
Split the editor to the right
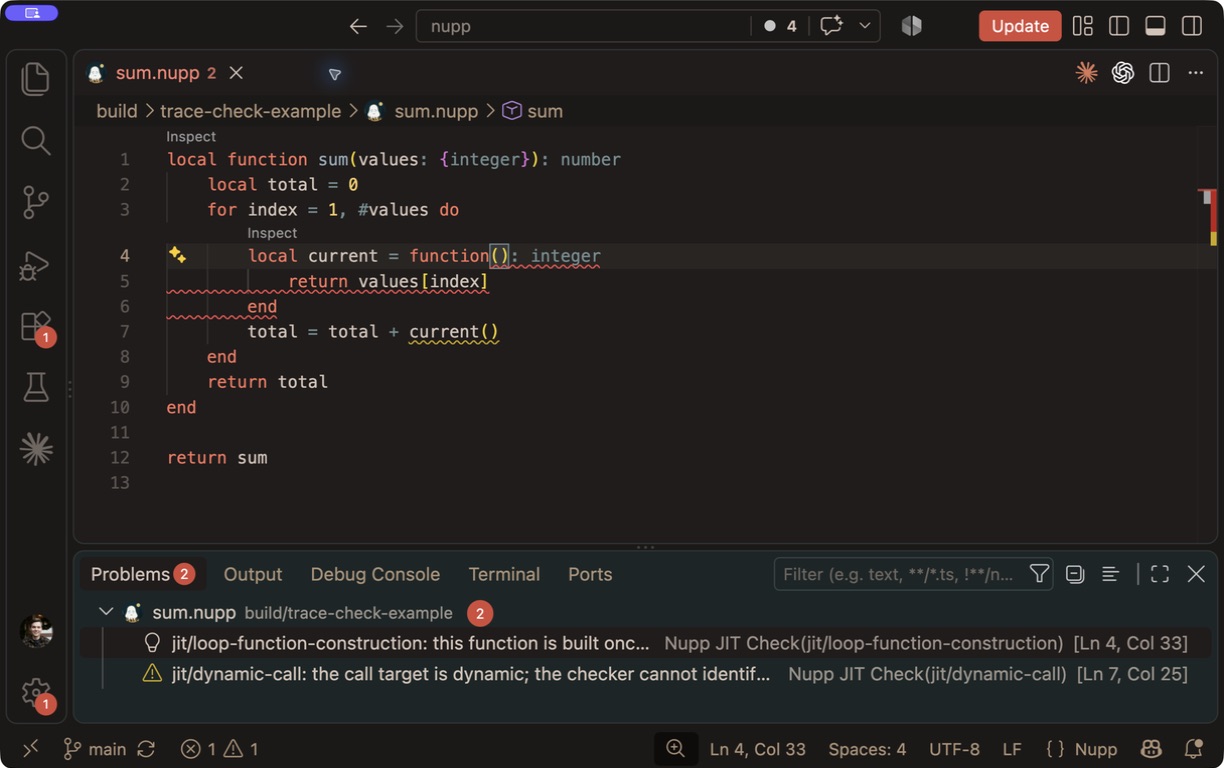click(x=1159, y=73)
